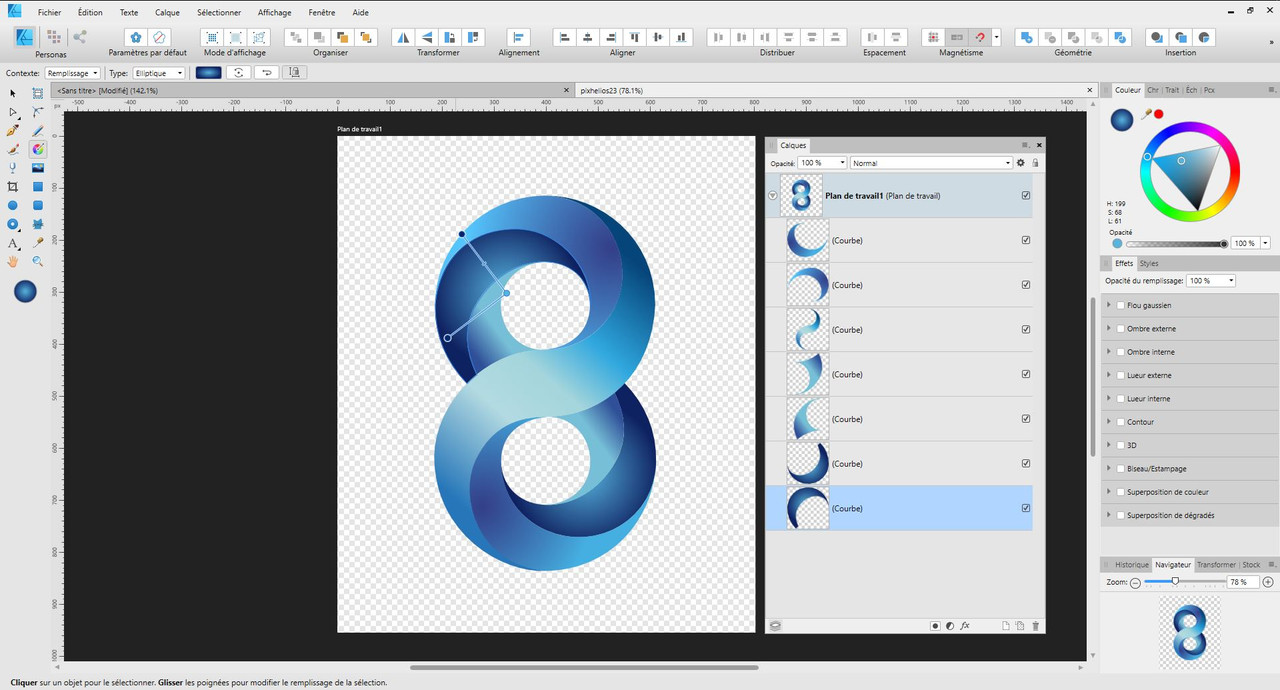Choose the Hand pan tool
The image size is (1280, 690).
tap(13, 262)
